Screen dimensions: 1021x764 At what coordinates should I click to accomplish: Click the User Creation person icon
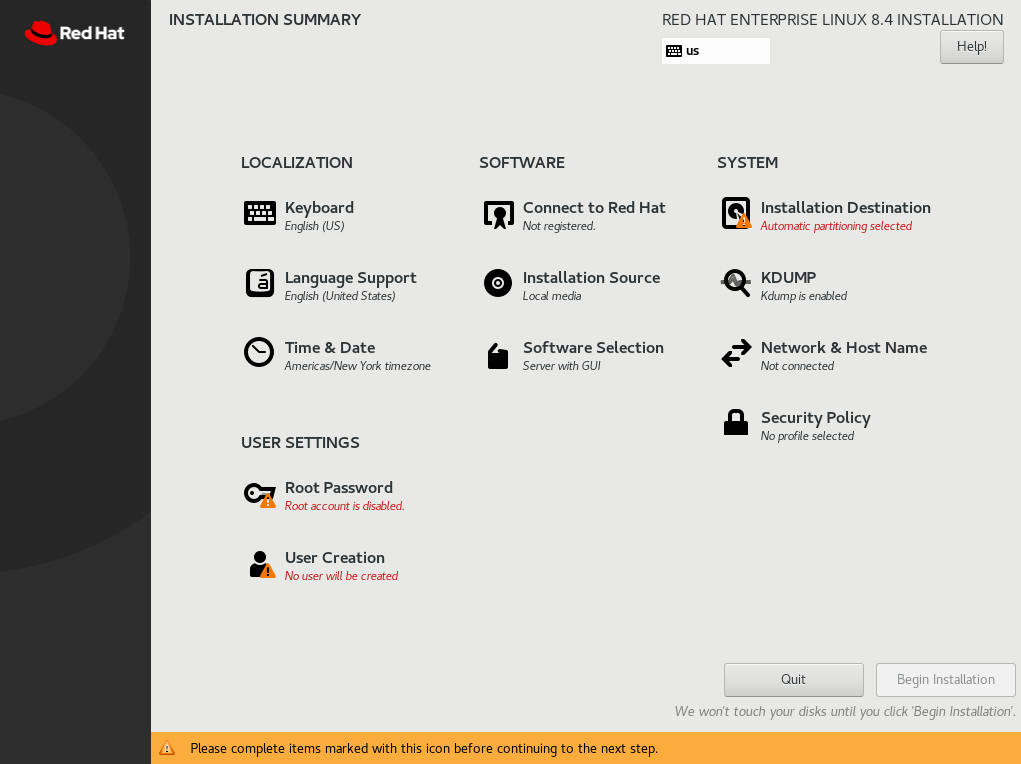(260, 564)
